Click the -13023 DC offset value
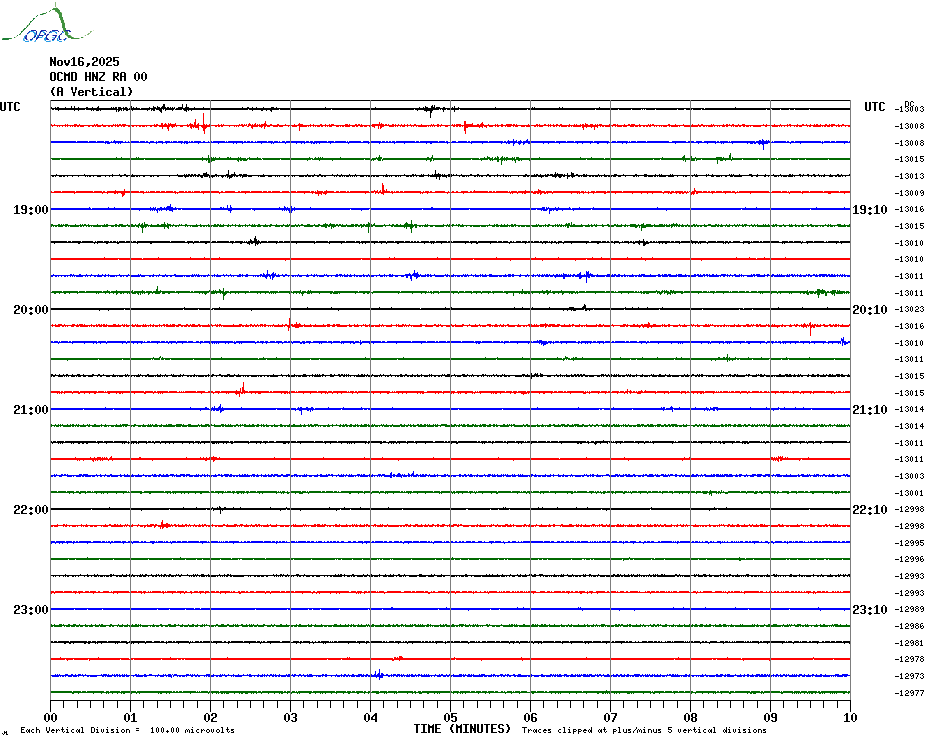The image size is (930, 744). 910,309
